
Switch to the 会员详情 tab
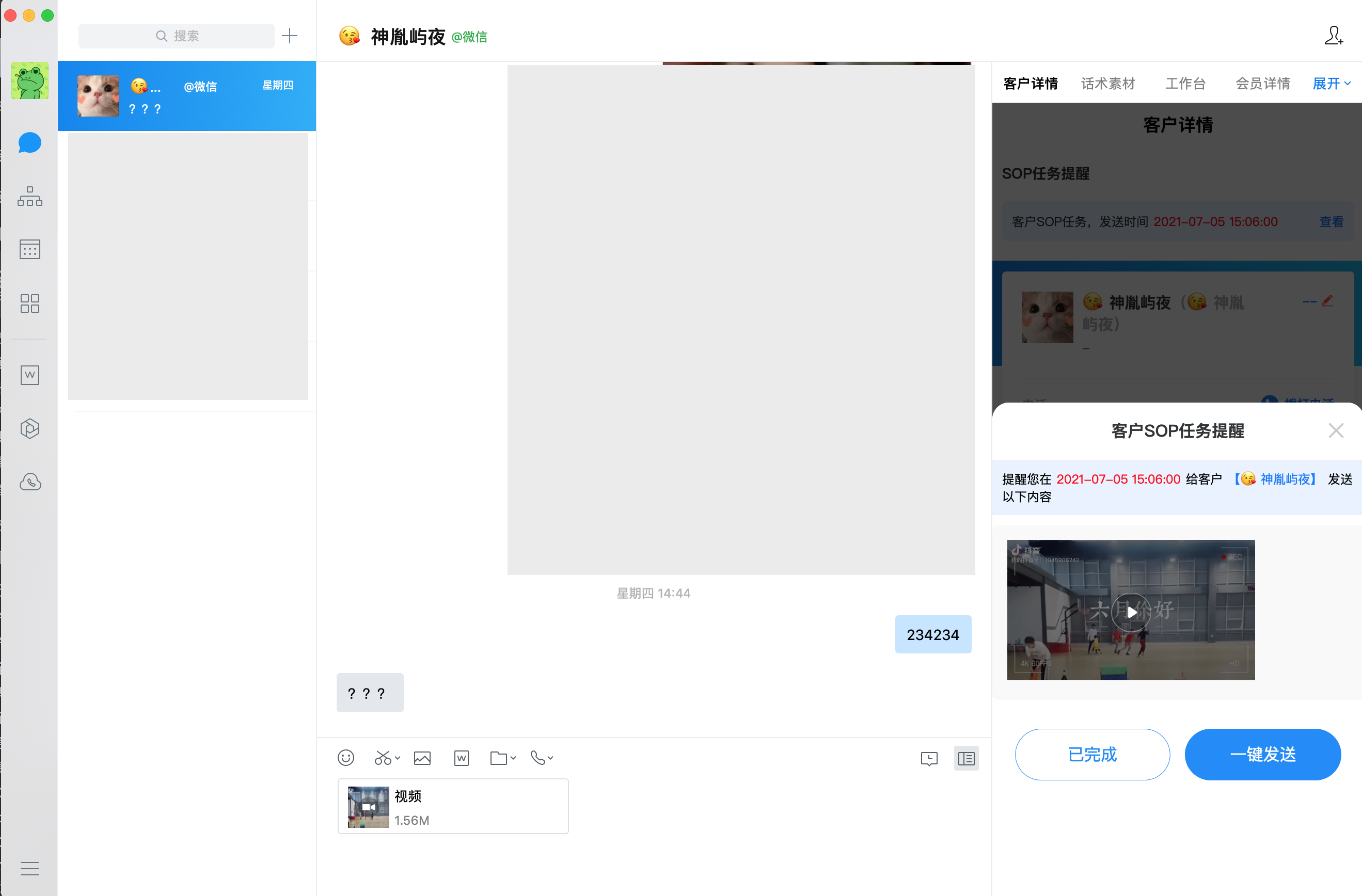point(1262,84)
